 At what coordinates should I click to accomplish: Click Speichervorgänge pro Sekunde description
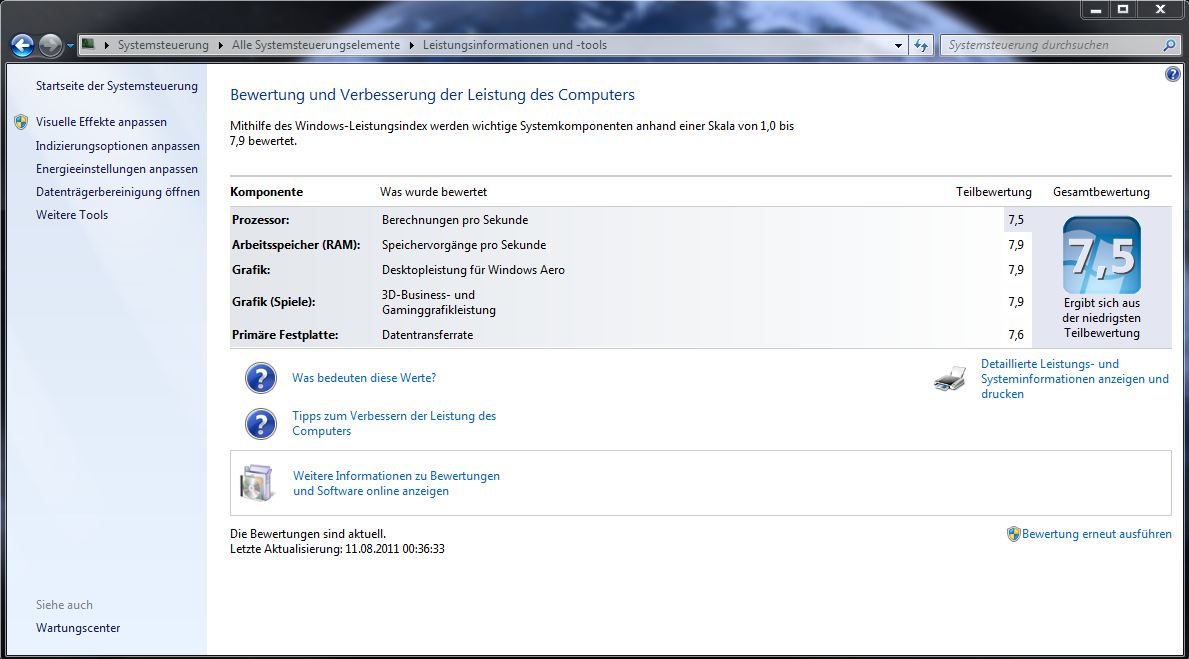[x=464, y=245]
